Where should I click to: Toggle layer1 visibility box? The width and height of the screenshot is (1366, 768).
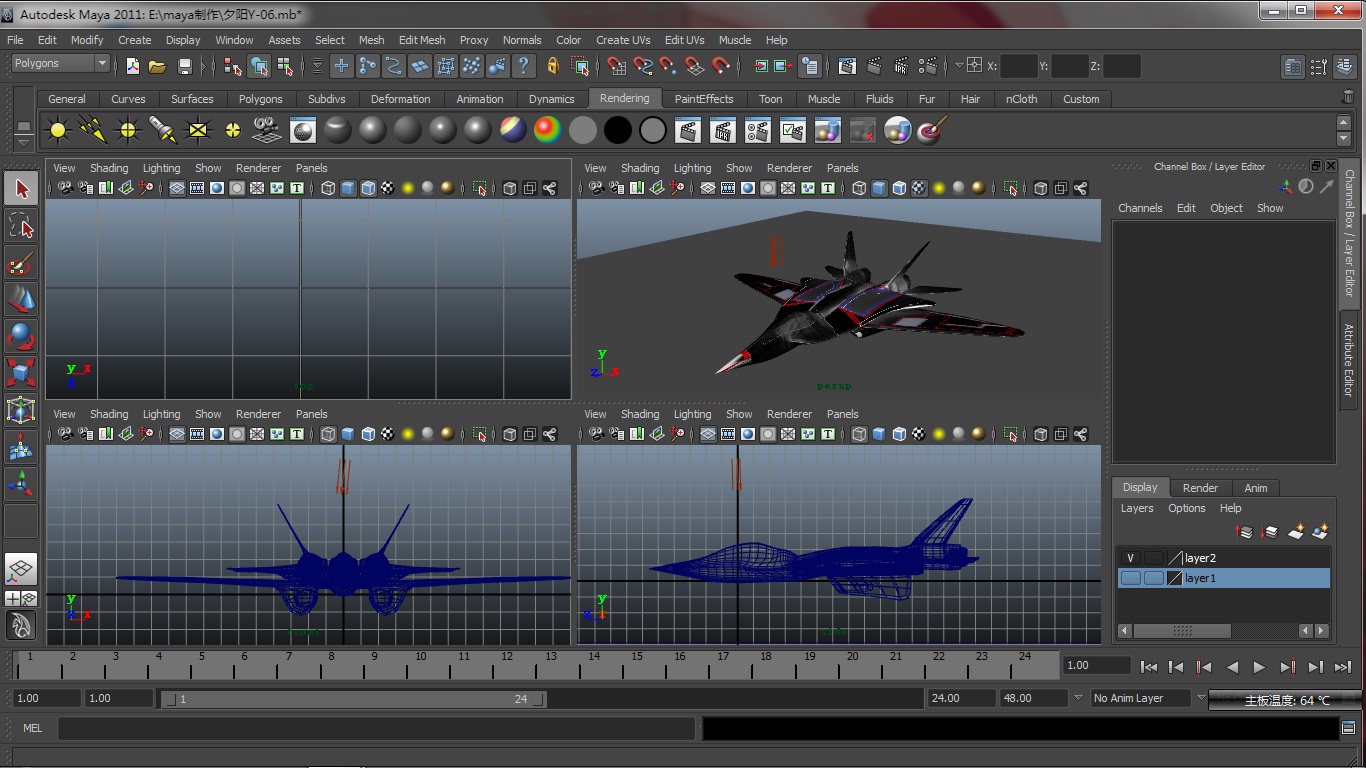1130,578
